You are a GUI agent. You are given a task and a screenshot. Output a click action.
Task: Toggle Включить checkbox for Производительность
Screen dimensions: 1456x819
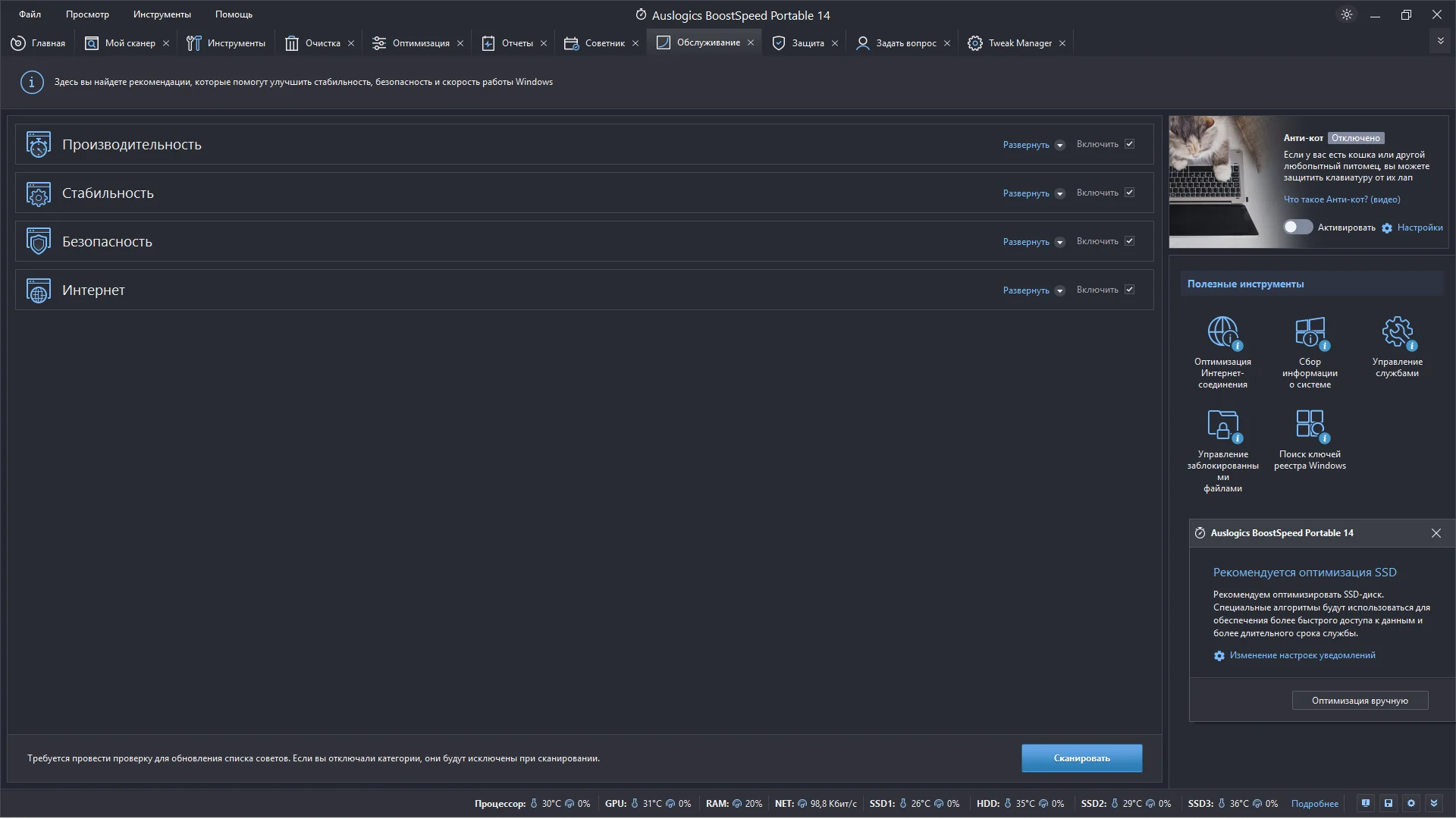(1130, 144)
